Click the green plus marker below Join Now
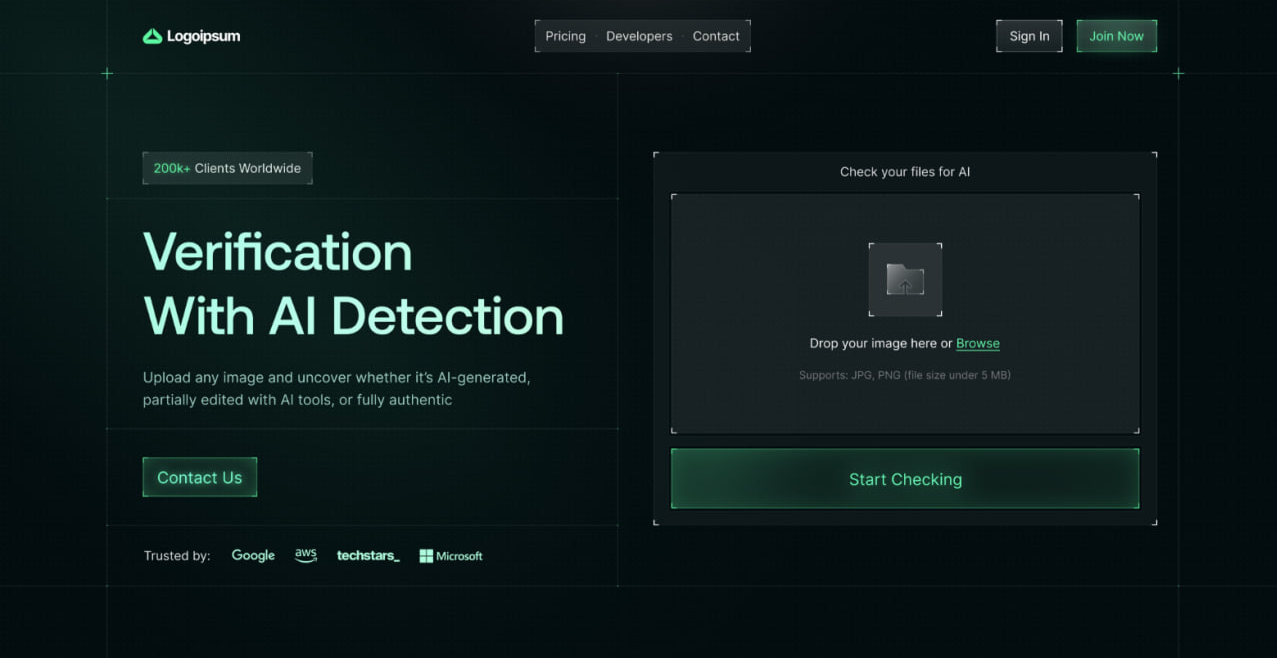The width and height of the screenshot is (1277, 658). click(1178, 73)
